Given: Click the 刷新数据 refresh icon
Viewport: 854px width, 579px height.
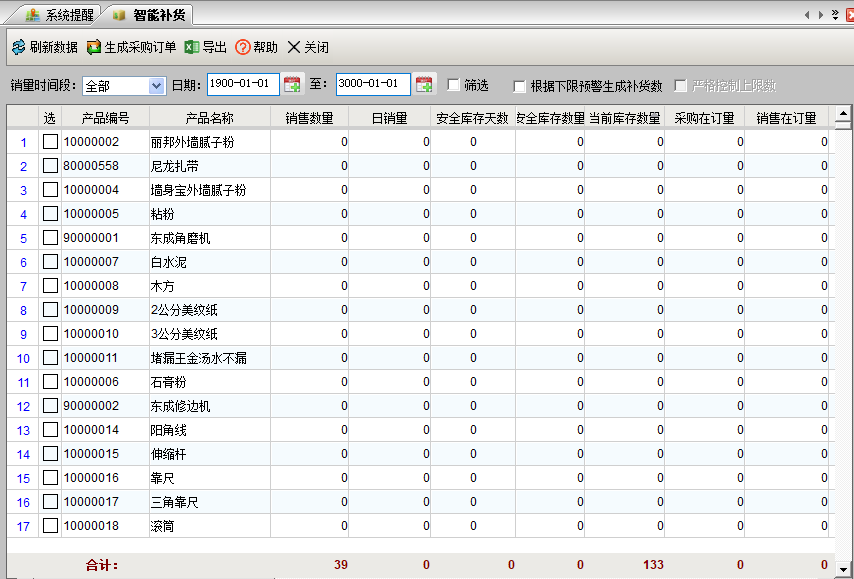Looking at the screenshot, I should click(19, 47).
